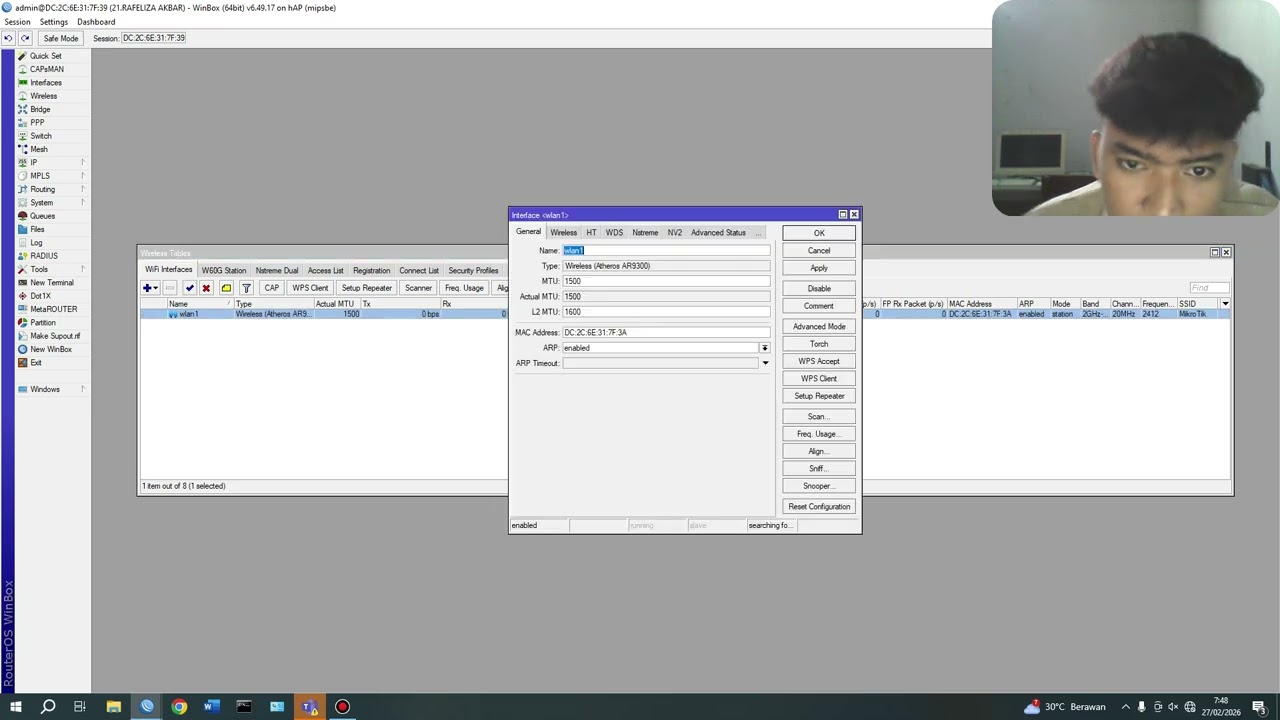Switch to the HT tab

tap(591, 233)
